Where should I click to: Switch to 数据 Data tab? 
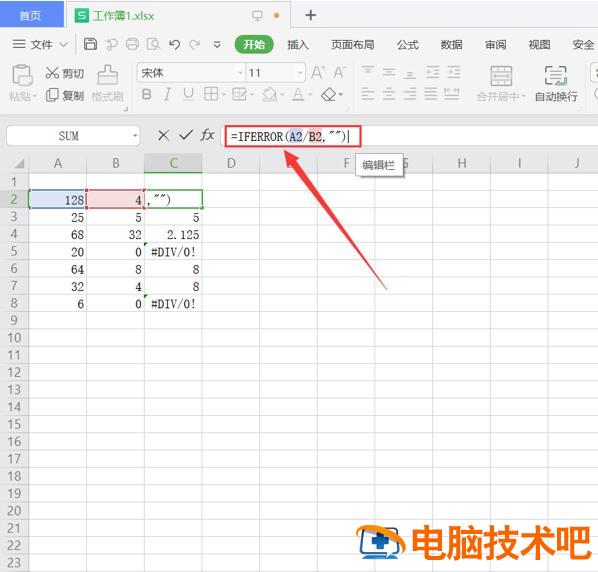coord(452,45)
